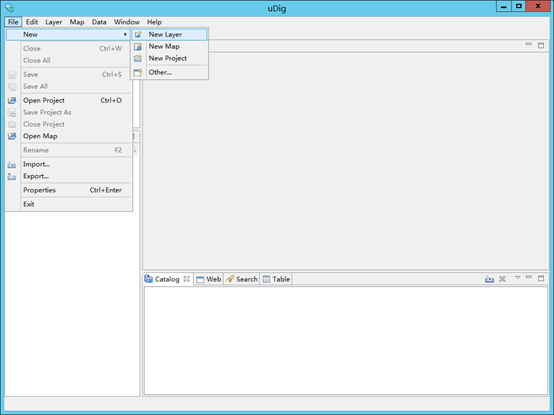Switch to the Search tab

click(242, 279)
